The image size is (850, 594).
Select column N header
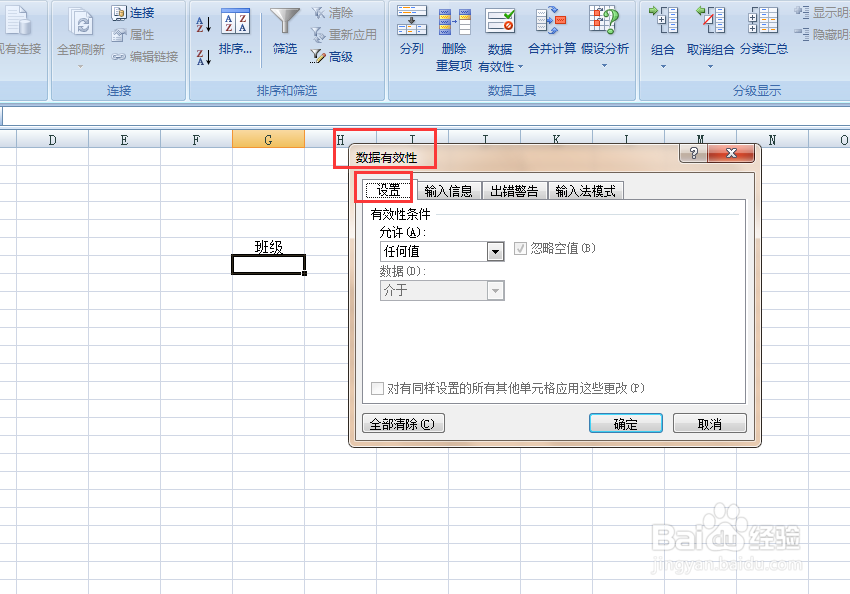pyautogui.click(x=772, y=140)
